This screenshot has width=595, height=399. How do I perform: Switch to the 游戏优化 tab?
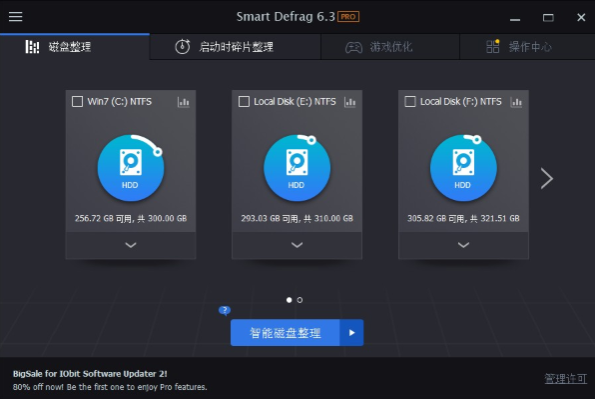coord(390,47)
